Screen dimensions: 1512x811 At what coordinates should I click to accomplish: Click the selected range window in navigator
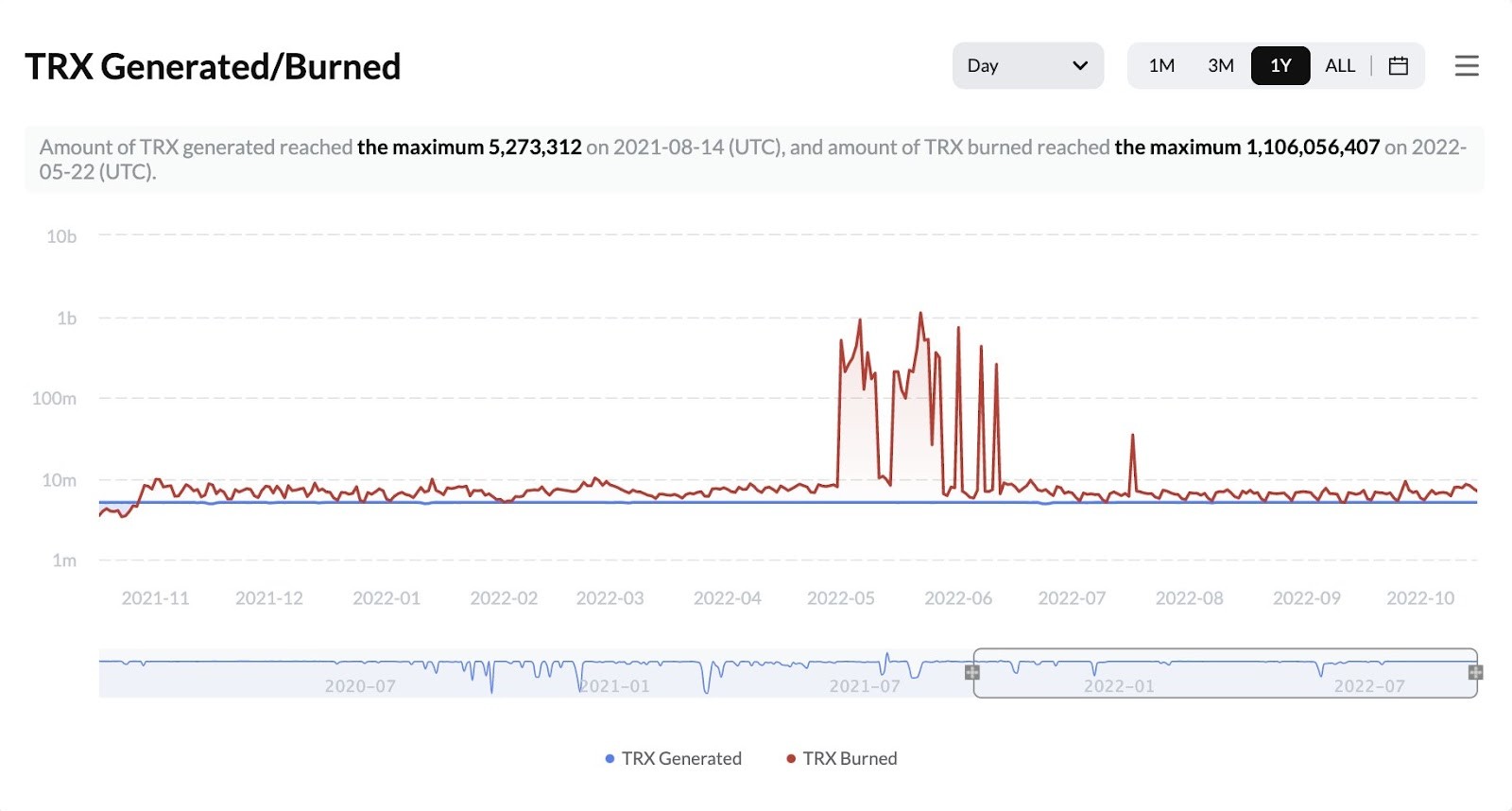1224,673
